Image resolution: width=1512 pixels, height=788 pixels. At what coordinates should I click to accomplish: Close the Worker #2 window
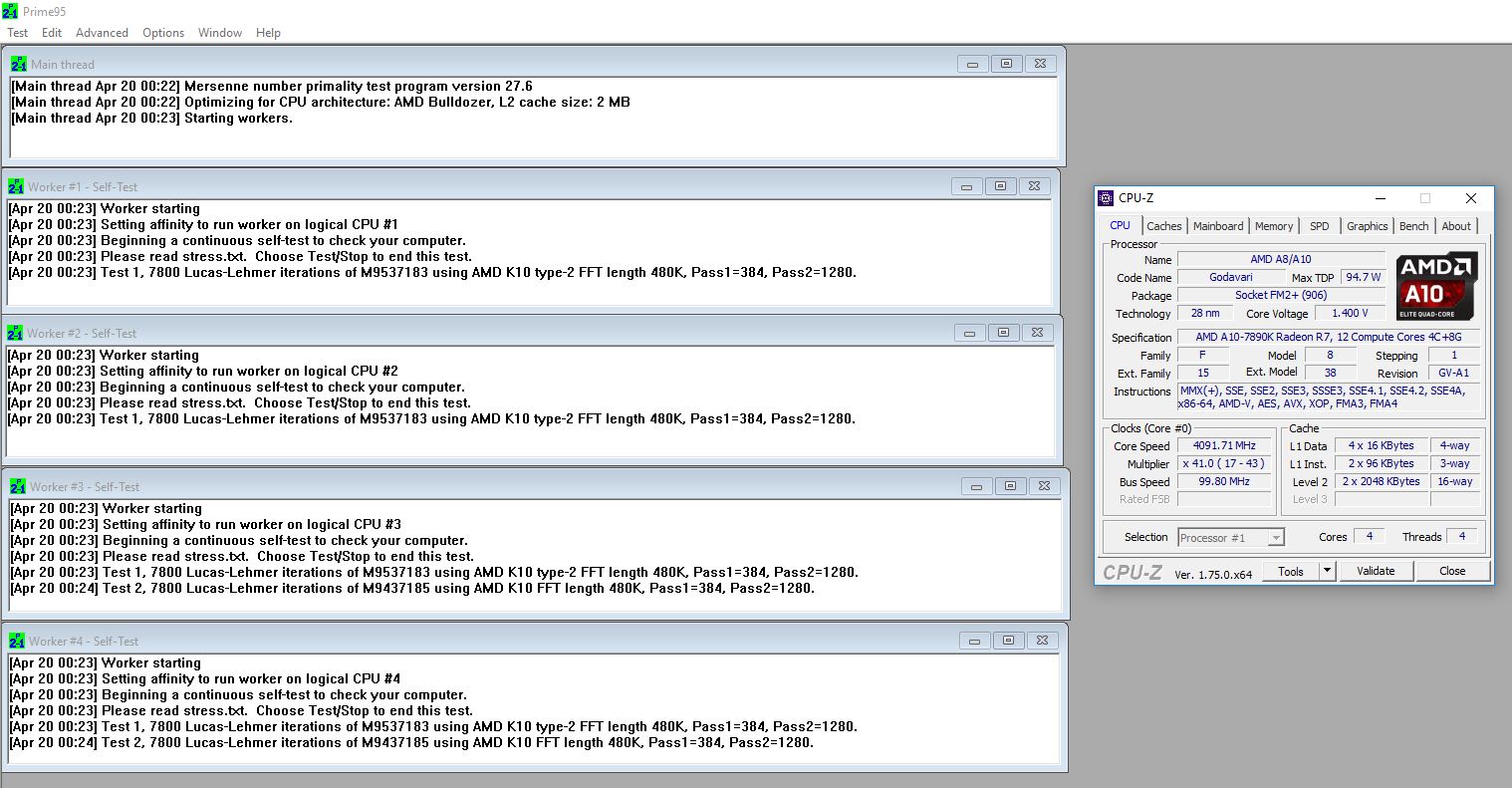pos(1036,333)
